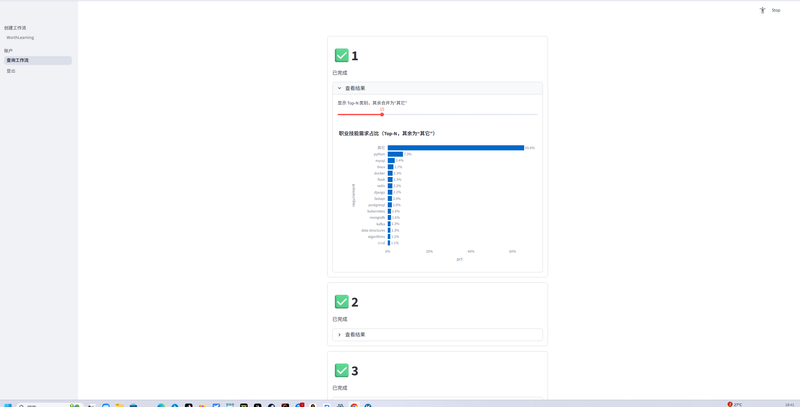Stop the running Streamlit script
Screen dimensions: 800x407
[x=776, y=10]
